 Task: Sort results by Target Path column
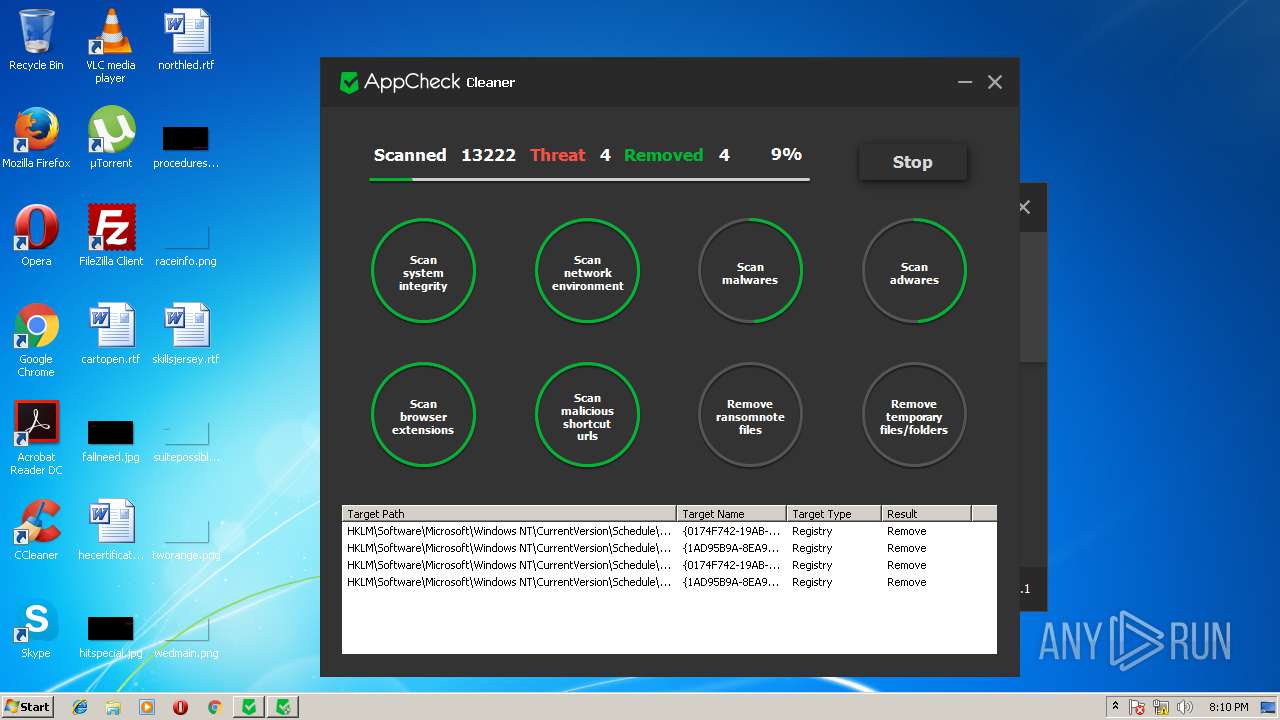click(x=509, y=514)
